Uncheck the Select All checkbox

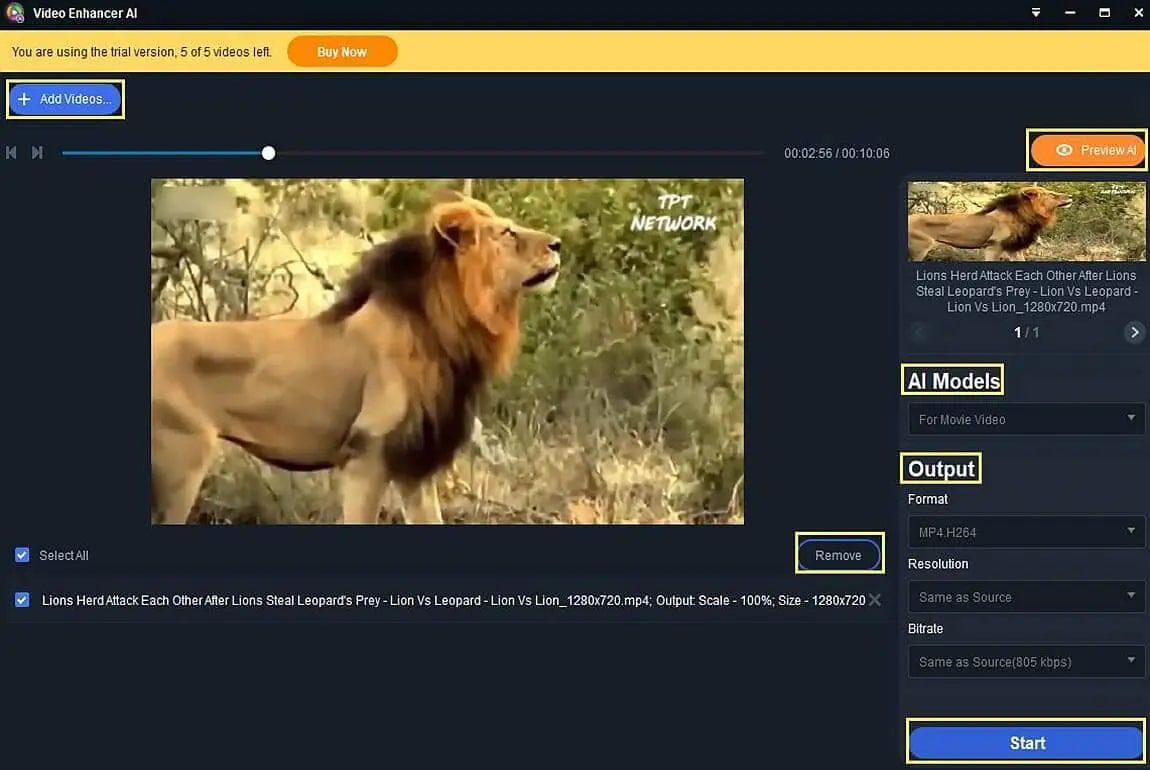21,554
